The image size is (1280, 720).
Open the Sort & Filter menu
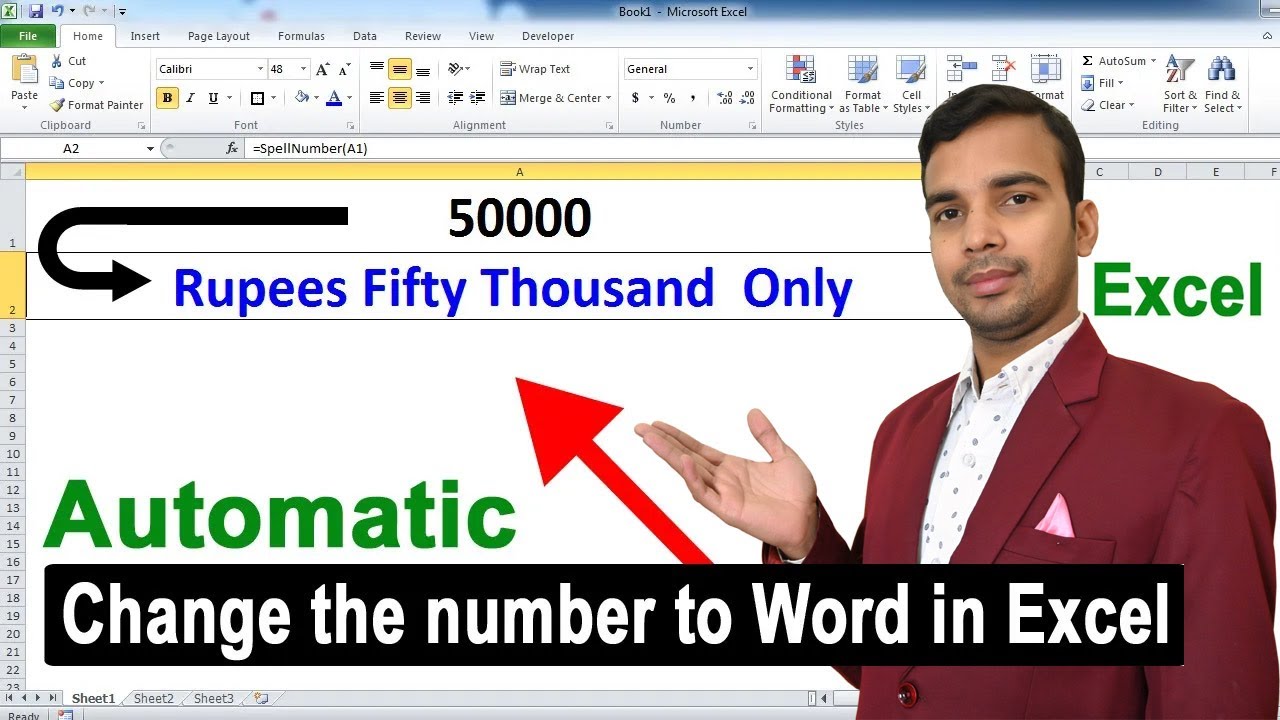1180,85
